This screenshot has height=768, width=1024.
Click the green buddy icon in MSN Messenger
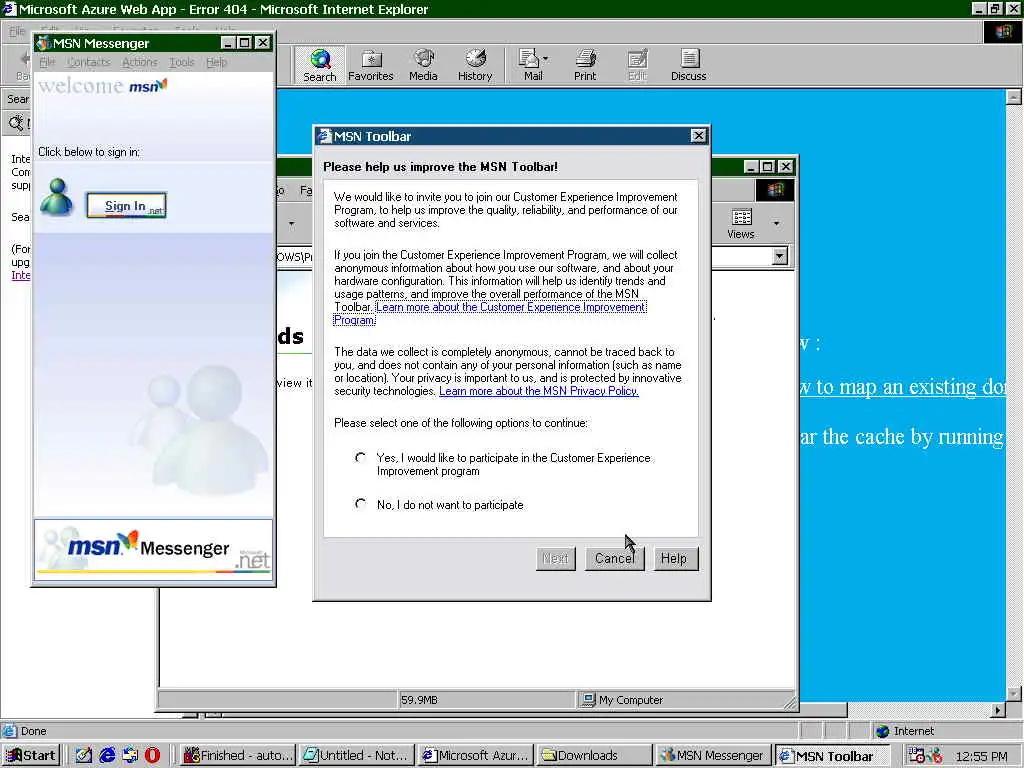pyautogui.click(x=57, y=197)
